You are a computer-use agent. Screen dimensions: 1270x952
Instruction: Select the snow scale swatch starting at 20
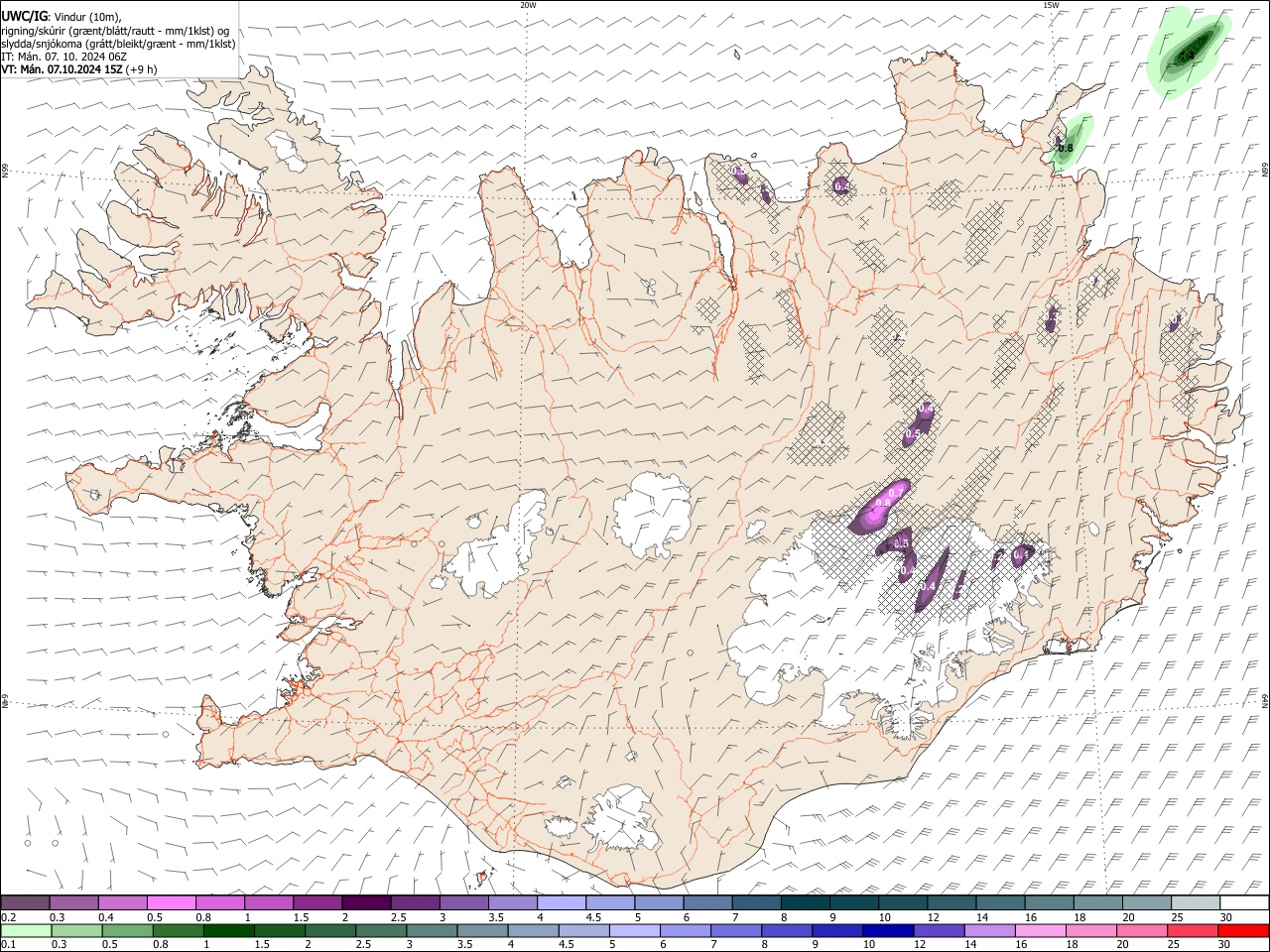[1147, 902]
